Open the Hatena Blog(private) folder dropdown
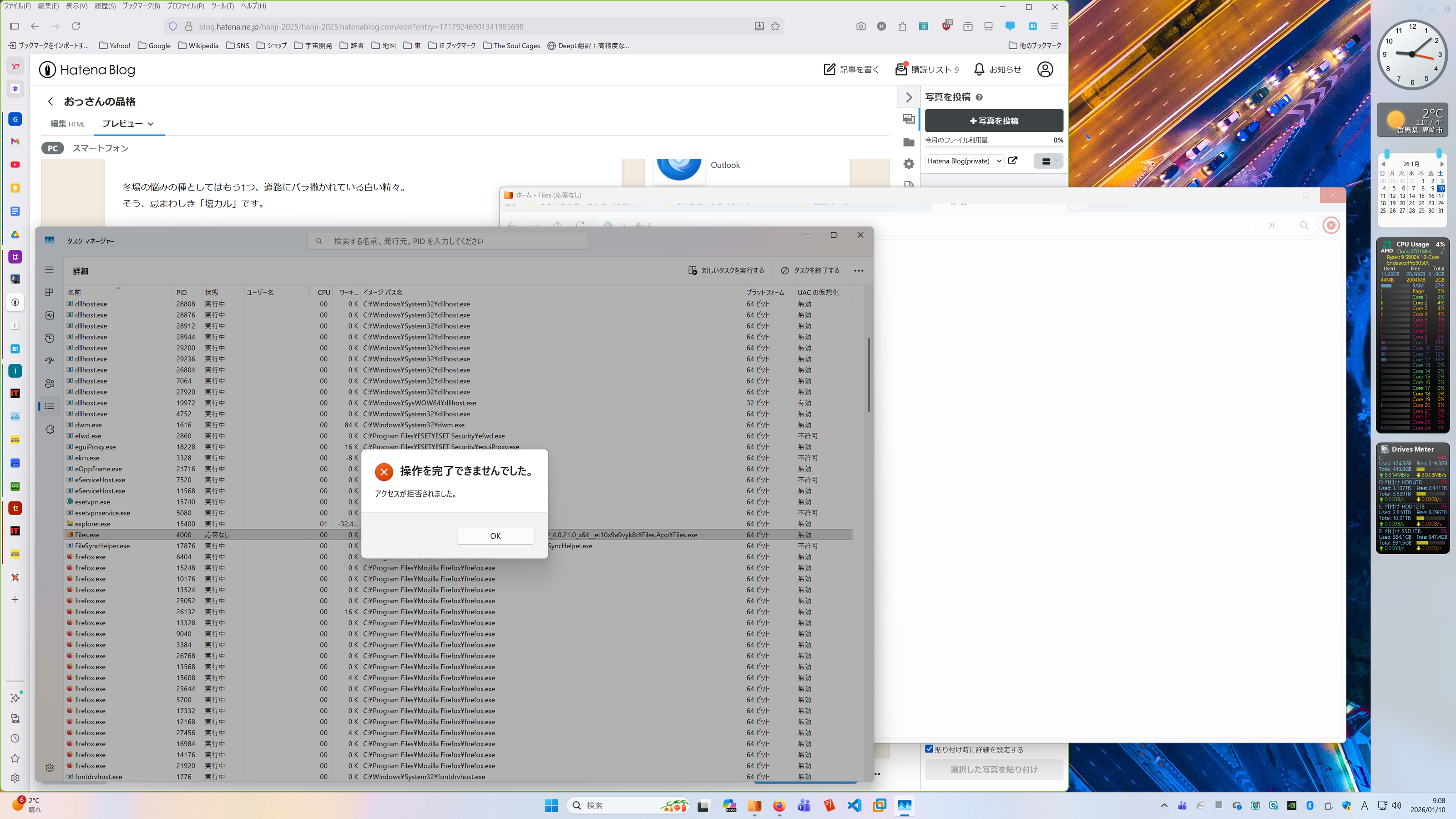The image size is (1456, 819). pyautogui.click(x=964, y=161)
